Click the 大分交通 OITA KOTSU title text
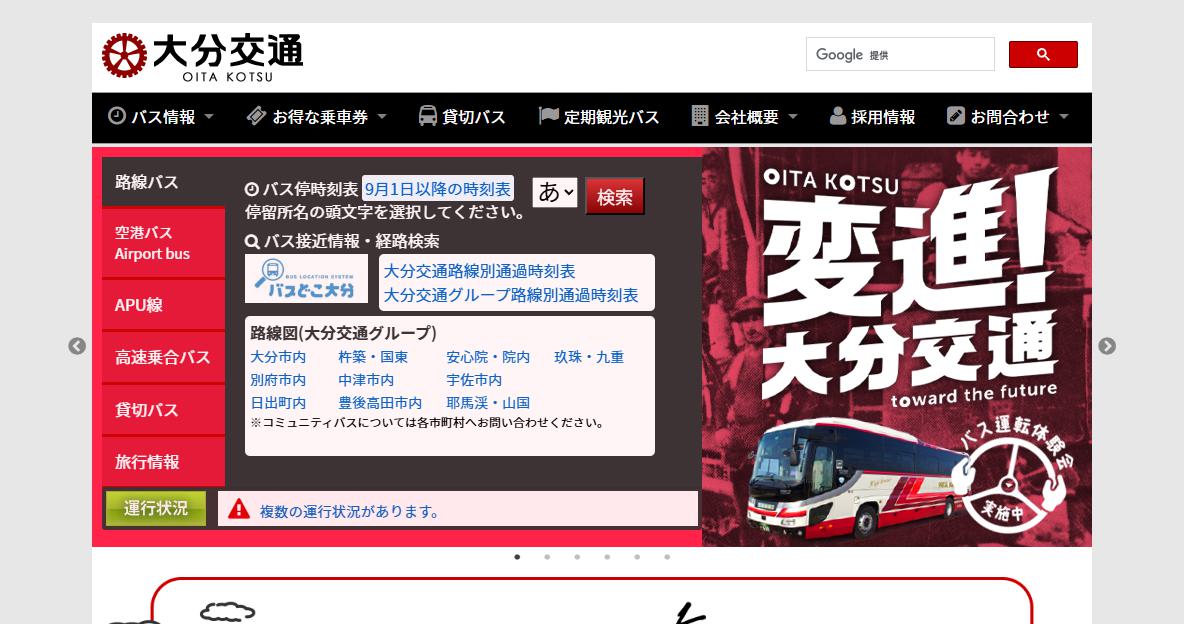 tap(227, 57)
